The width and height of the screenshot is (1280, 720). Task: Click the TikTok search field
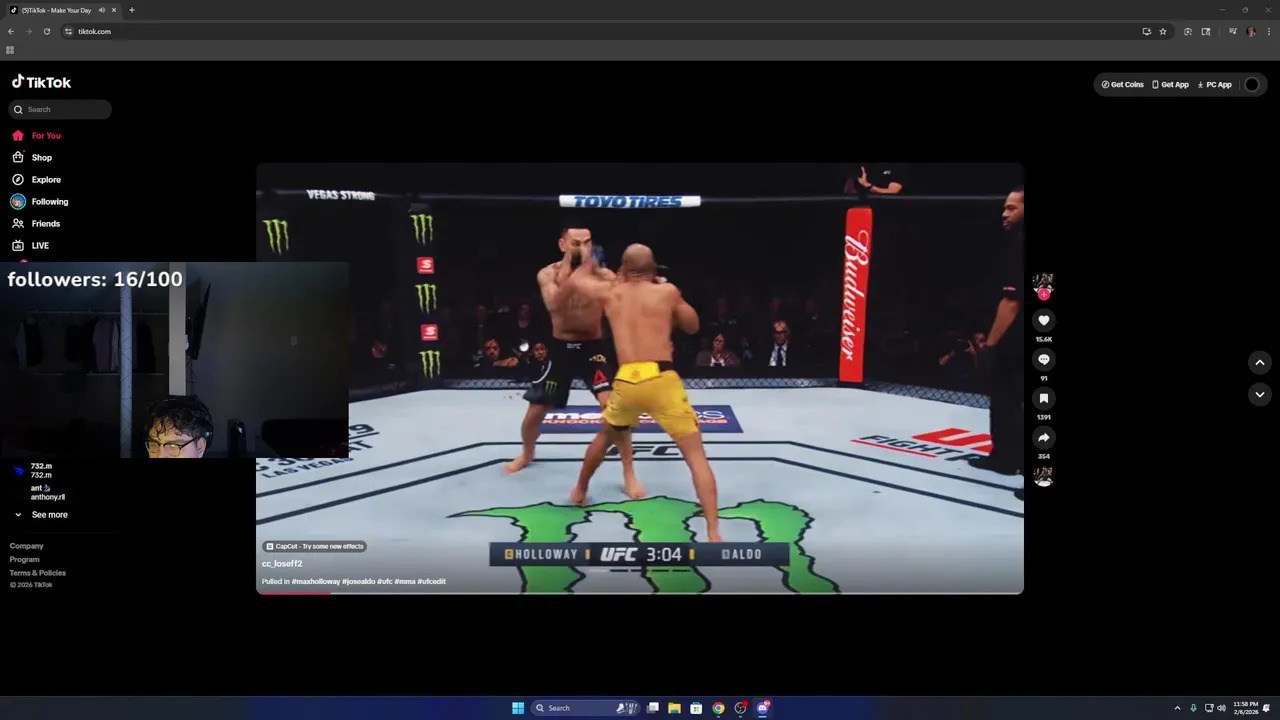61,109
